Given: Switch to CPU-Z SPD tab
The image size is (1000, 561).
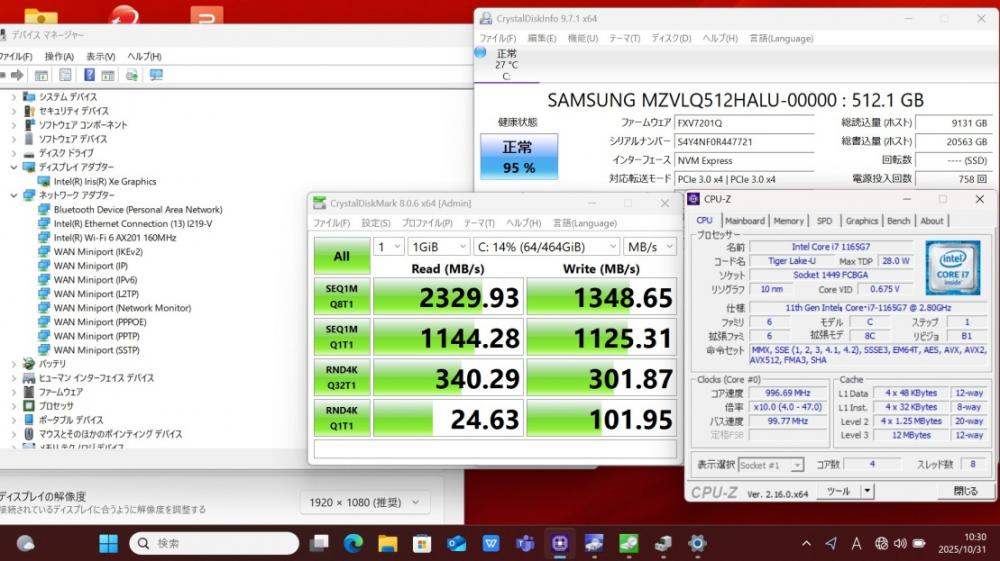Looking at the screenshot, I should coord(825,221).
